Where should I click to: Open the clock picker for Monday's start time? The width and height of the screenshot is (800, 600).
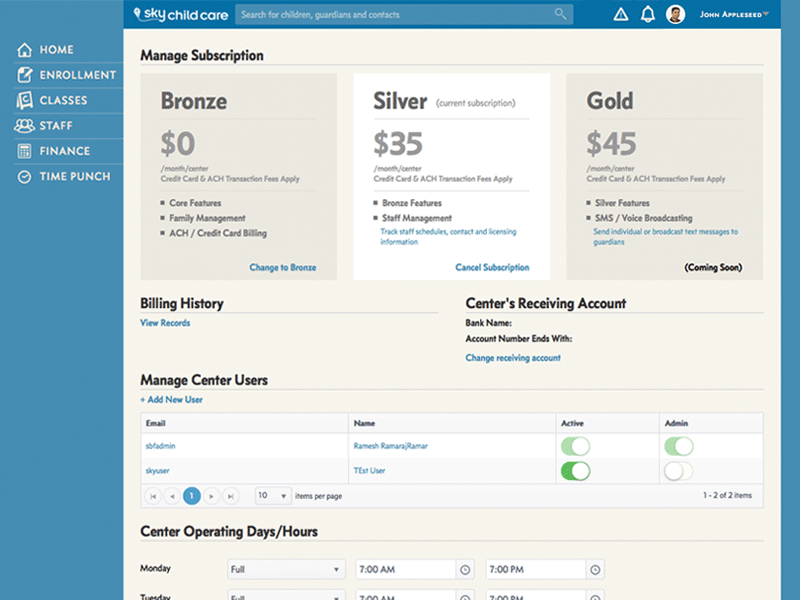click(x=466, y=568)
